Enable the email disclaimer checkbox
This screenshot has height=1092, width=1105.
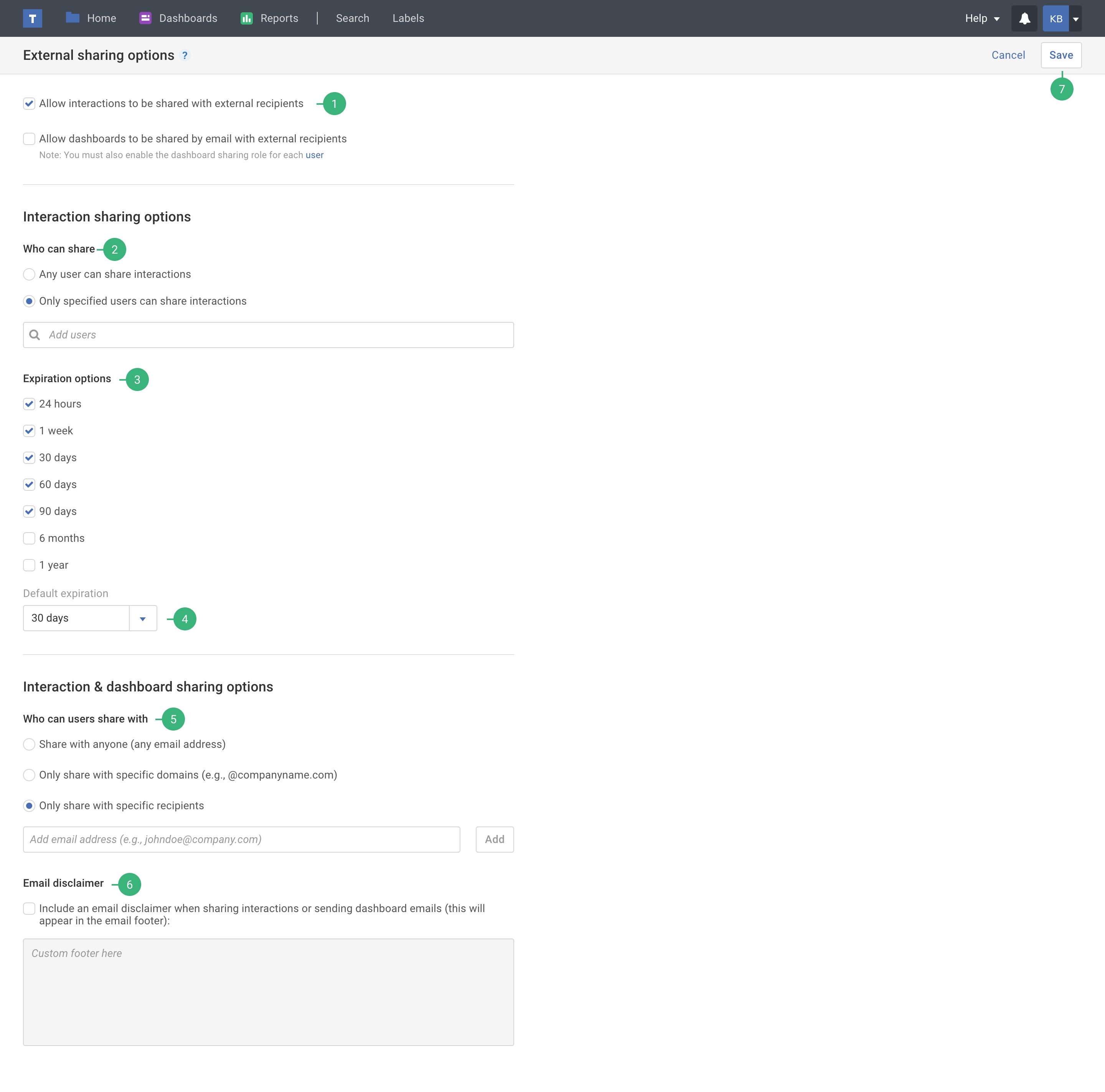point(29,908)
